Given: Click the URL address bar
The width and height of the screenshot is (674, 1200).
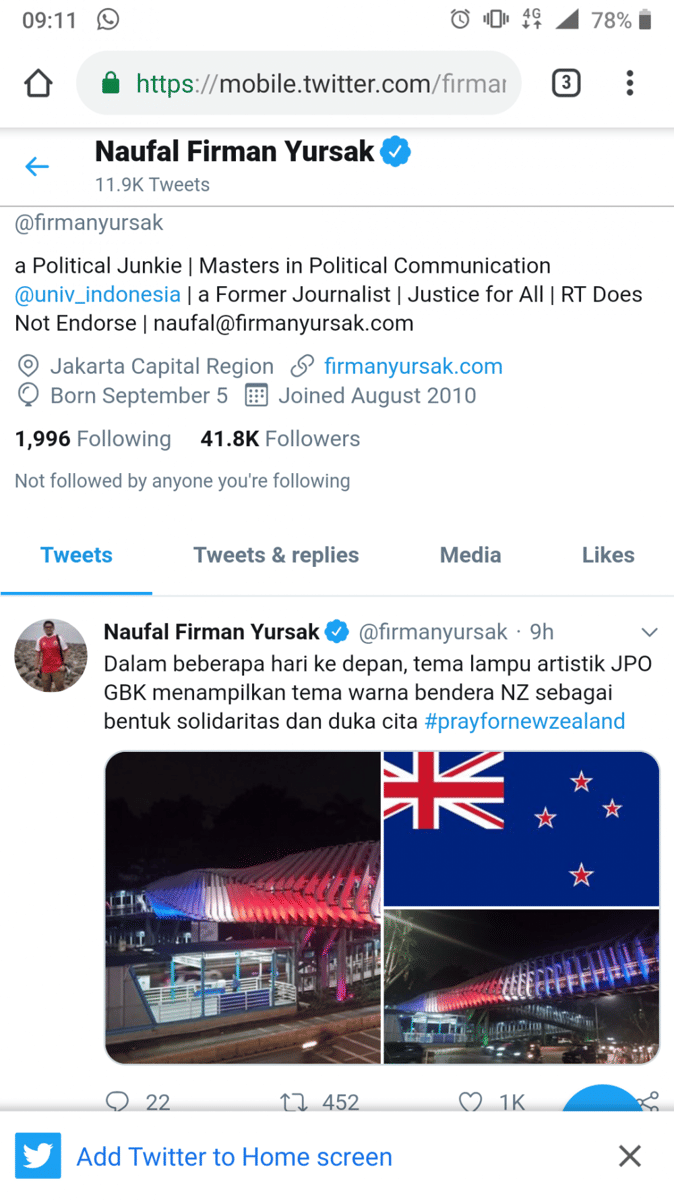Looking at the screenshot, I should pyautogui.click(x=300, y=83).
